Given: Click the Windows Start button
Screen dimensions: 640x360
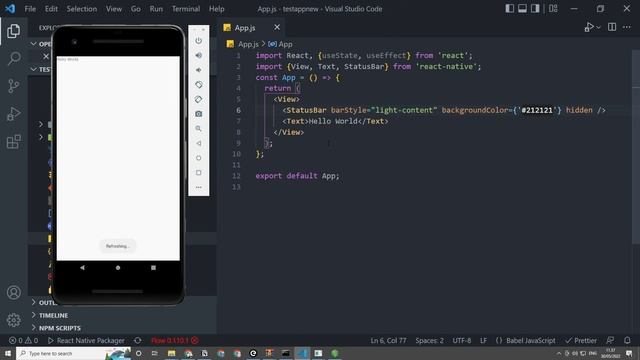Looking at the screenshot, I should pos(8,353).
